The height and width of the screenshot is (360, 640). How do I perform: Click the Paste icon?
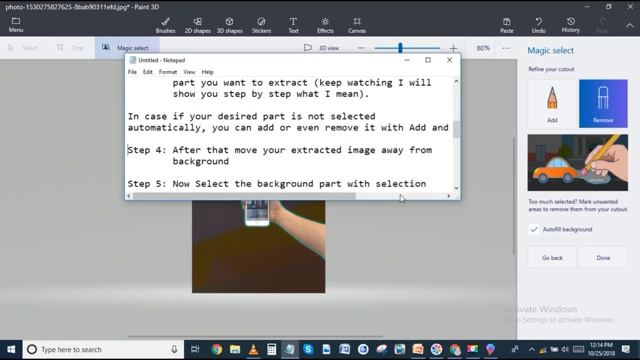tap(507, 25)
